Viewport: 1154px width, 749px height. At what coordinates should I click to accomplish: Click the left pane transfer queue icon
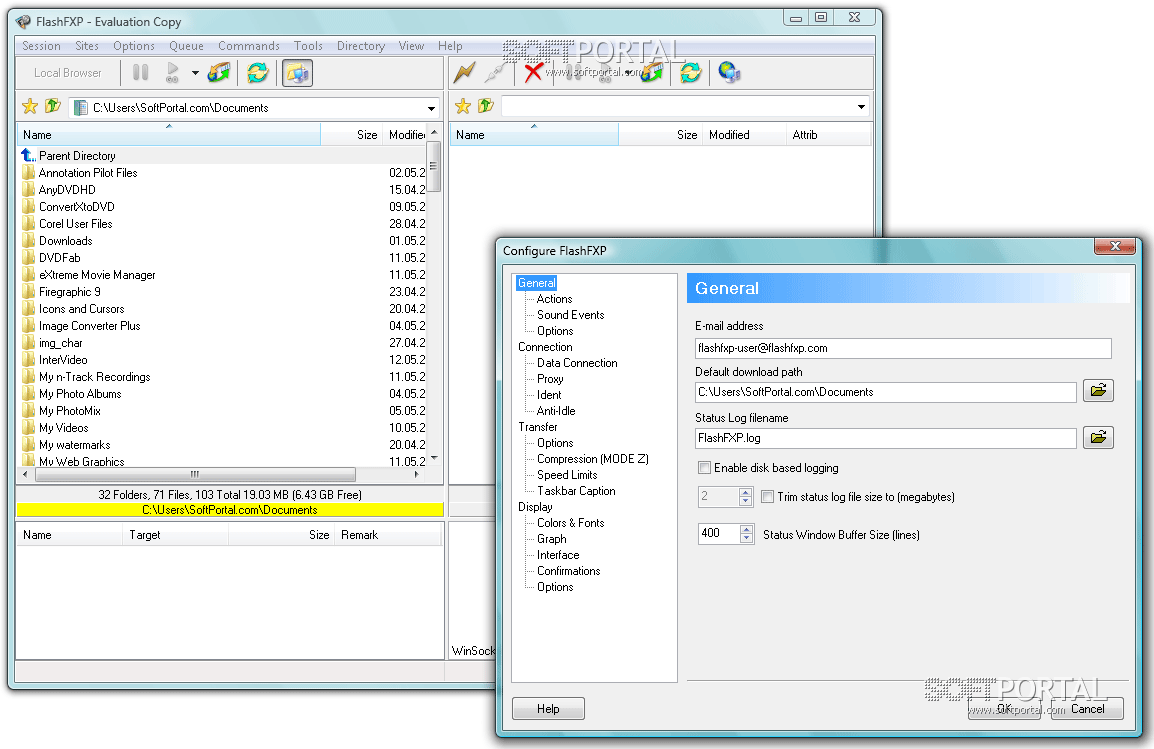pyautogui.click(x=219, y=72)
